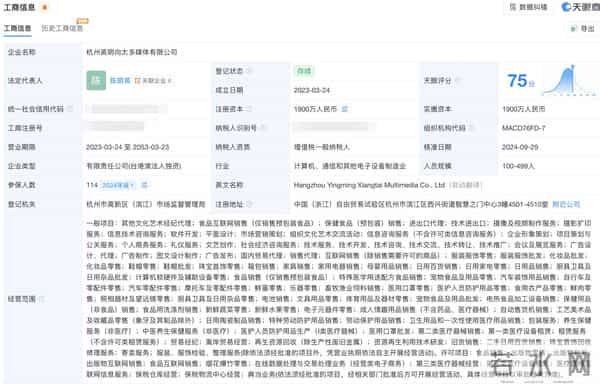Click the 天眼查 logo
Viewport: 600px width, 384px height.
point(580,7)
